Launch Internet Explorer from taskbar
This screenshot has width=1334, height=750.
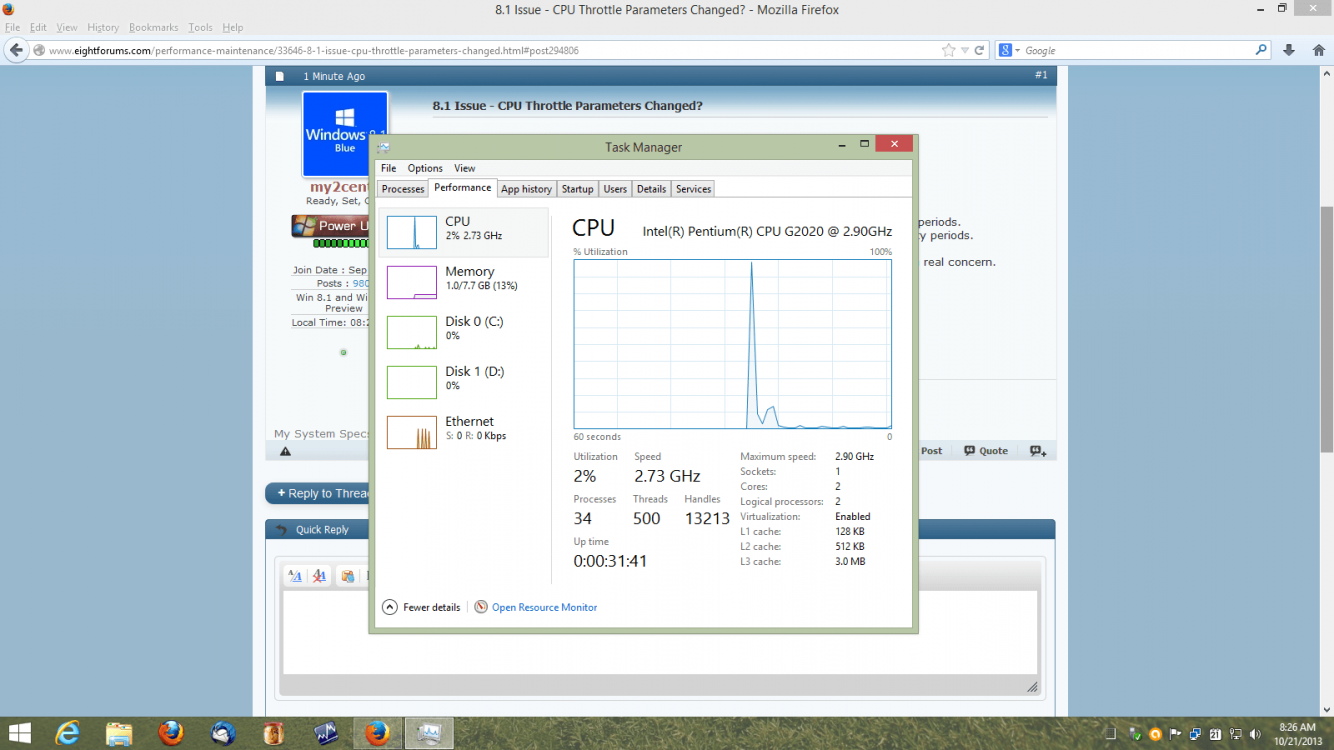click(x=68, y=734)
